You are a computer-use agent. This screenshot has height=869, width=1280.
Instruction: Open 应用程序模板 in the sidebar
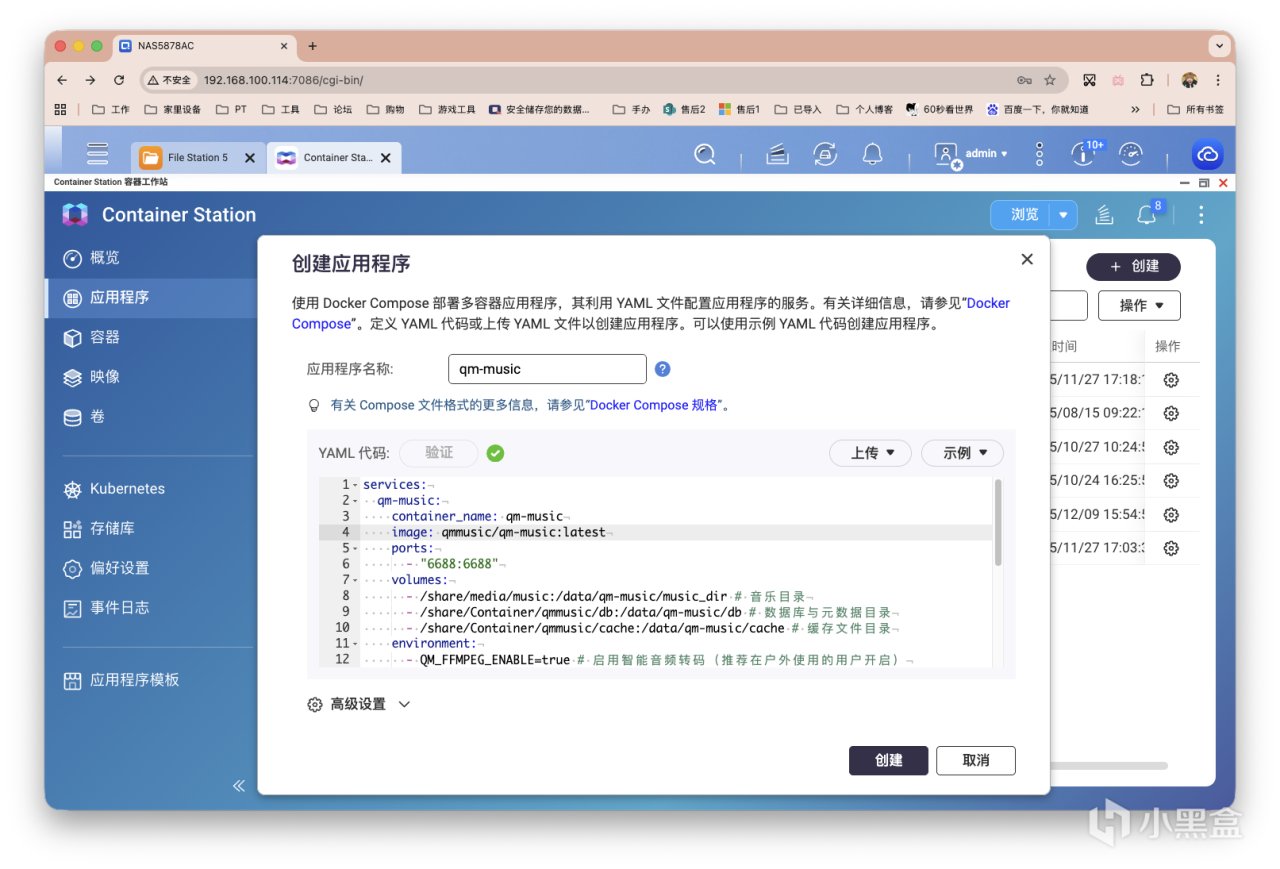coord(152,680)
